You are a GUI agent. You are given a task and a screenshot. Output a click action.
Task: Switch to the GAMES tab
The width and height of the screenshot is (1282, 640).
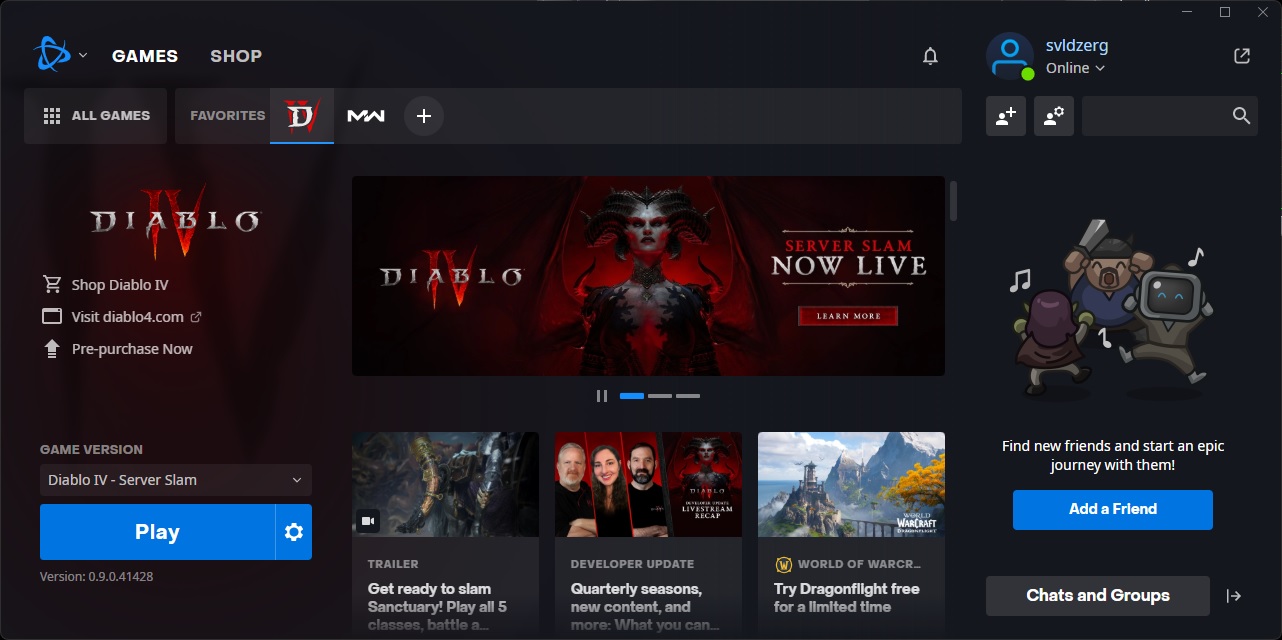coord(145,56)
